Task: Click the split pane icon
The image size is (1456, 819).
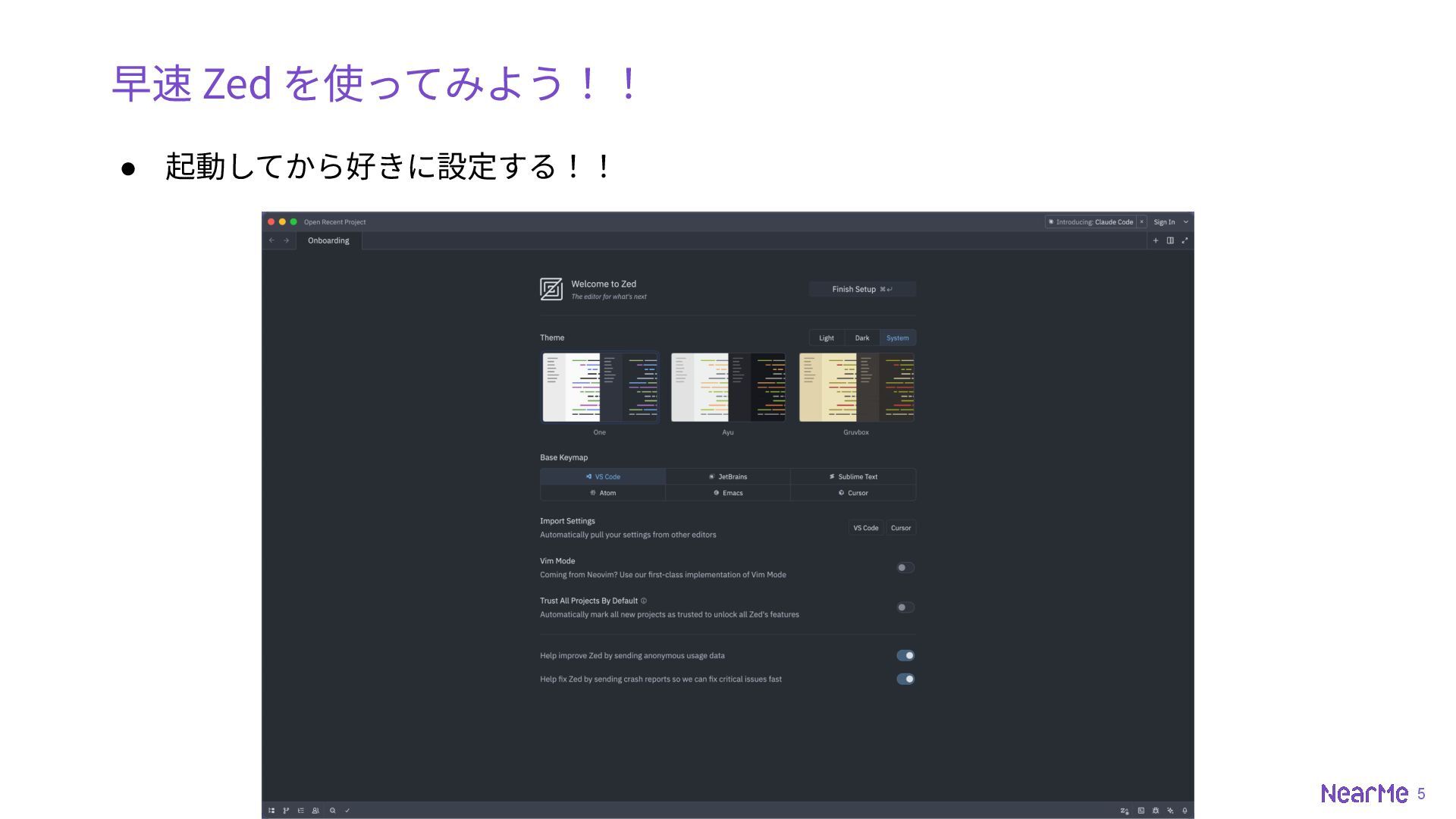Action: point(1170,240)
